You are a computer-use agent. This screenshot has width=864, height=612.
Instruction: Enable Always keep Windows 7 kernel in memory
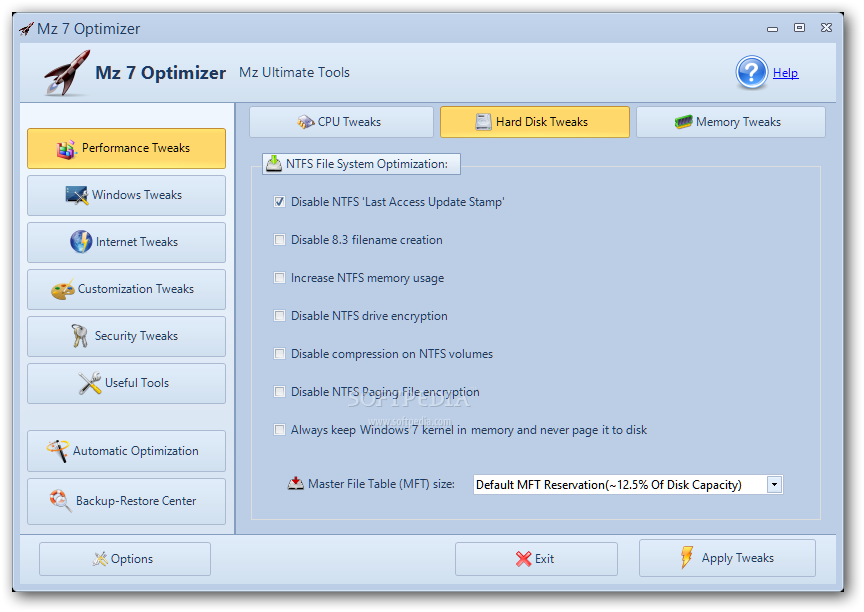pyautogui.click(x=279, y=430)
